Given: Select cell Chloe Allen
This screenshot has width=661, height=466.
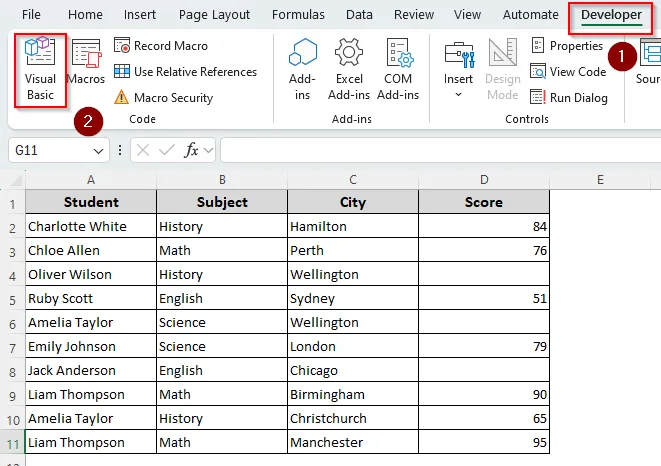Looking at the screenshot, I should pyautogui.click(x=91, y=250).
